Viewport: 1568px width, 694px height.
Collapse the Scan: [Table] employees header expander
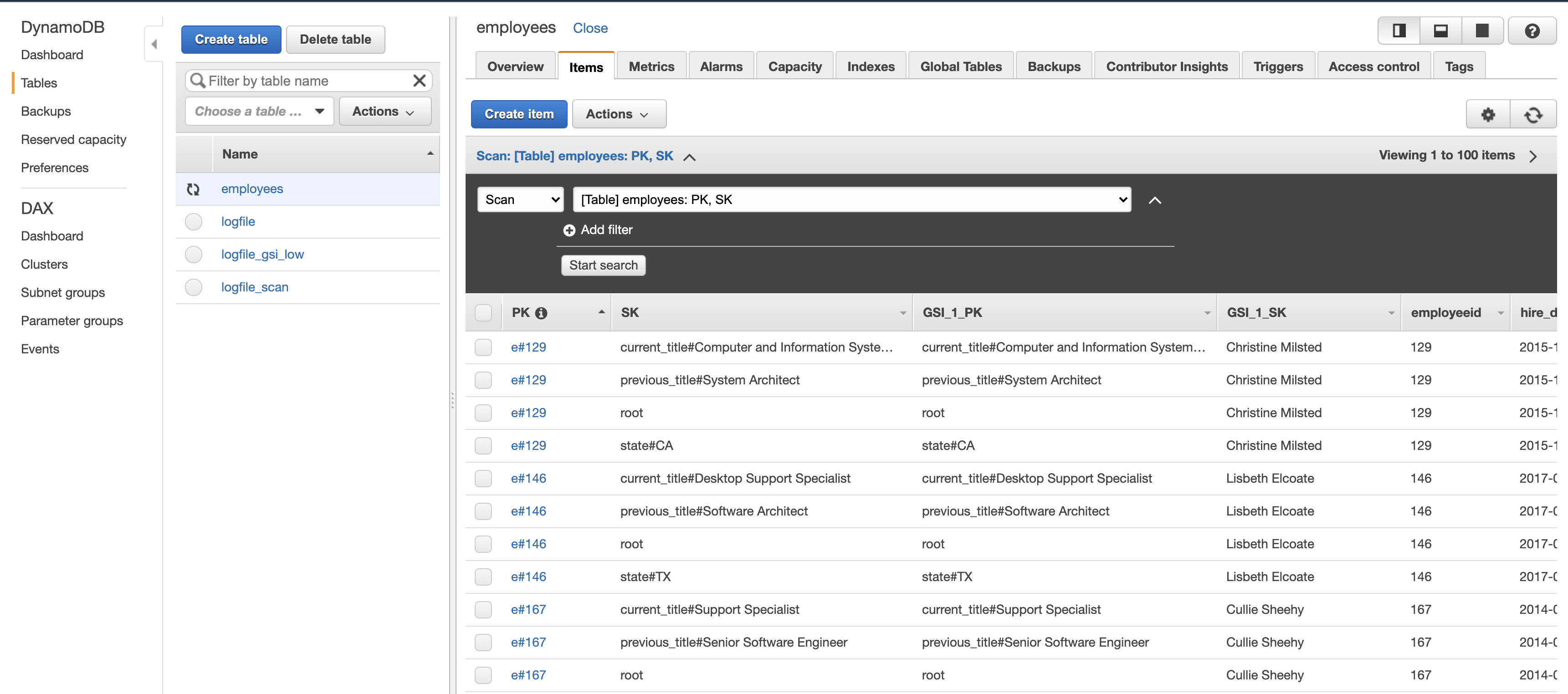(x=690, y=157)
